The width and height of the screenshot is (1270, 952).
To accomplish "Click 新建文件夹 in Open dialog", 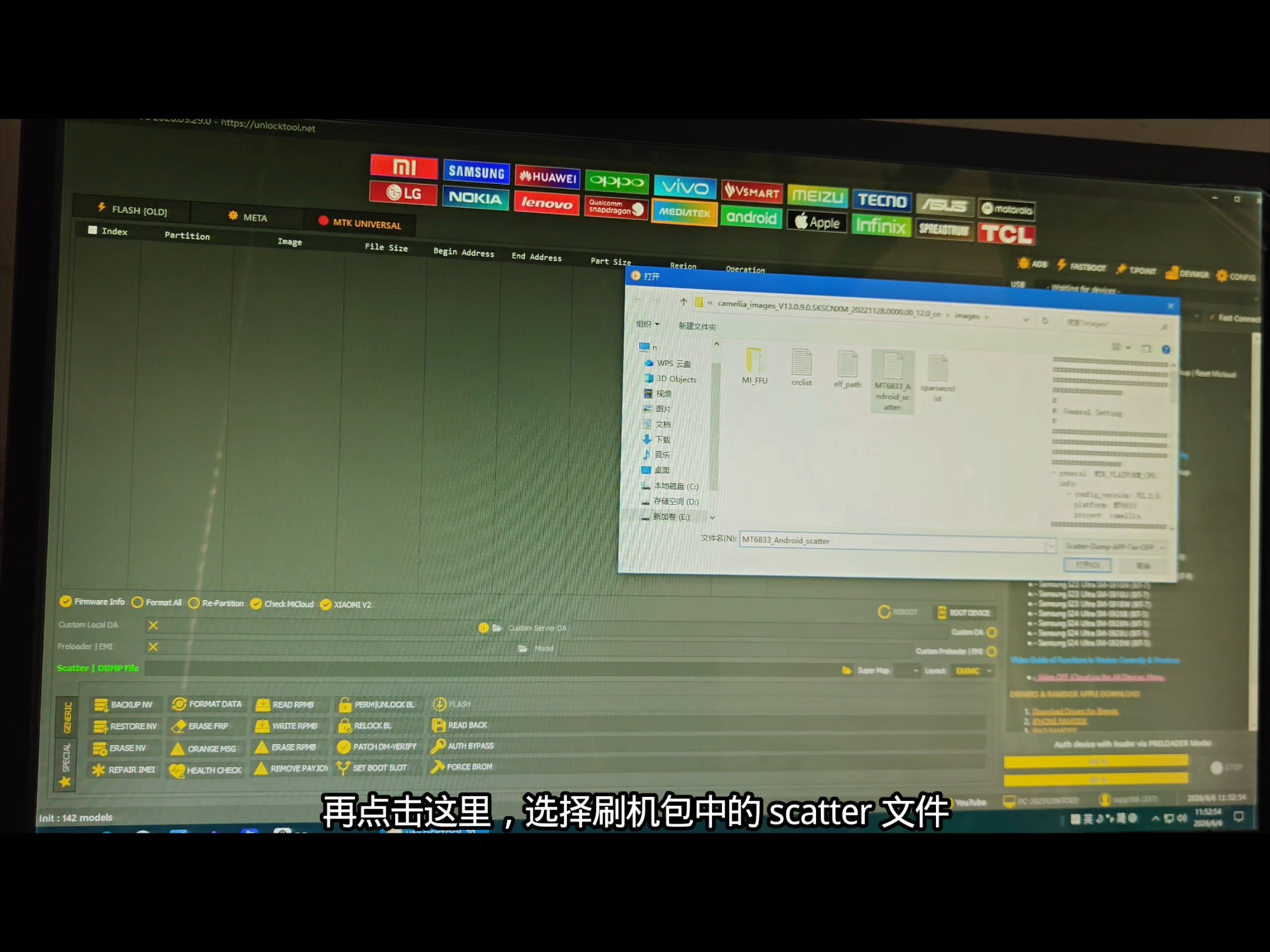I will [697, 326].
